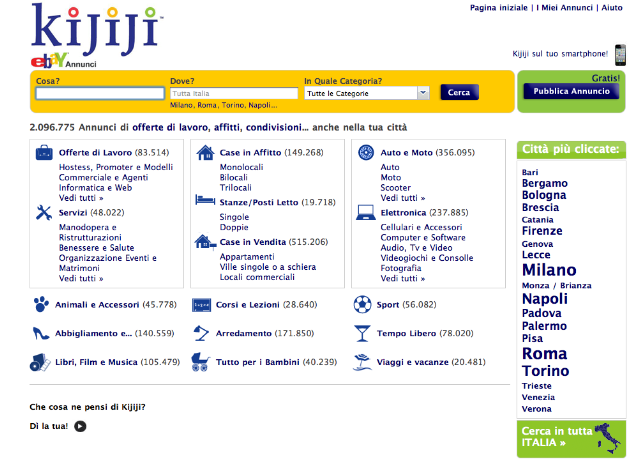Click the baby stroller icon for Tutto per i Bambini
Screen dimensions: 640x470
pyautogui.click(x=200, y=362)
